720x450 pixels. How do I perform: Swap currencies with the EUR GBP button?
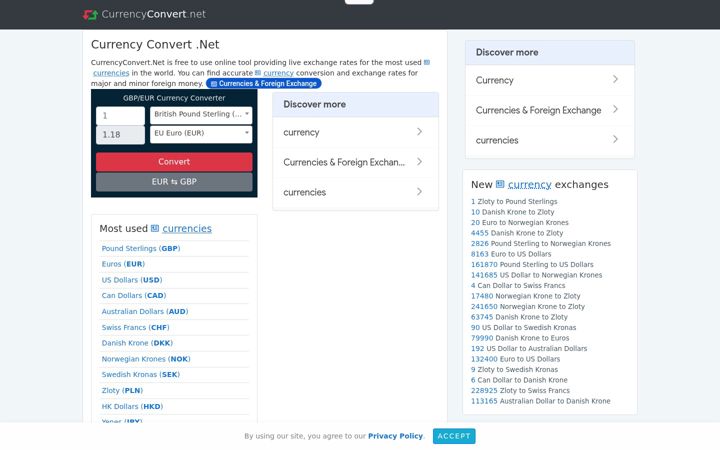(x=174, y=182)
